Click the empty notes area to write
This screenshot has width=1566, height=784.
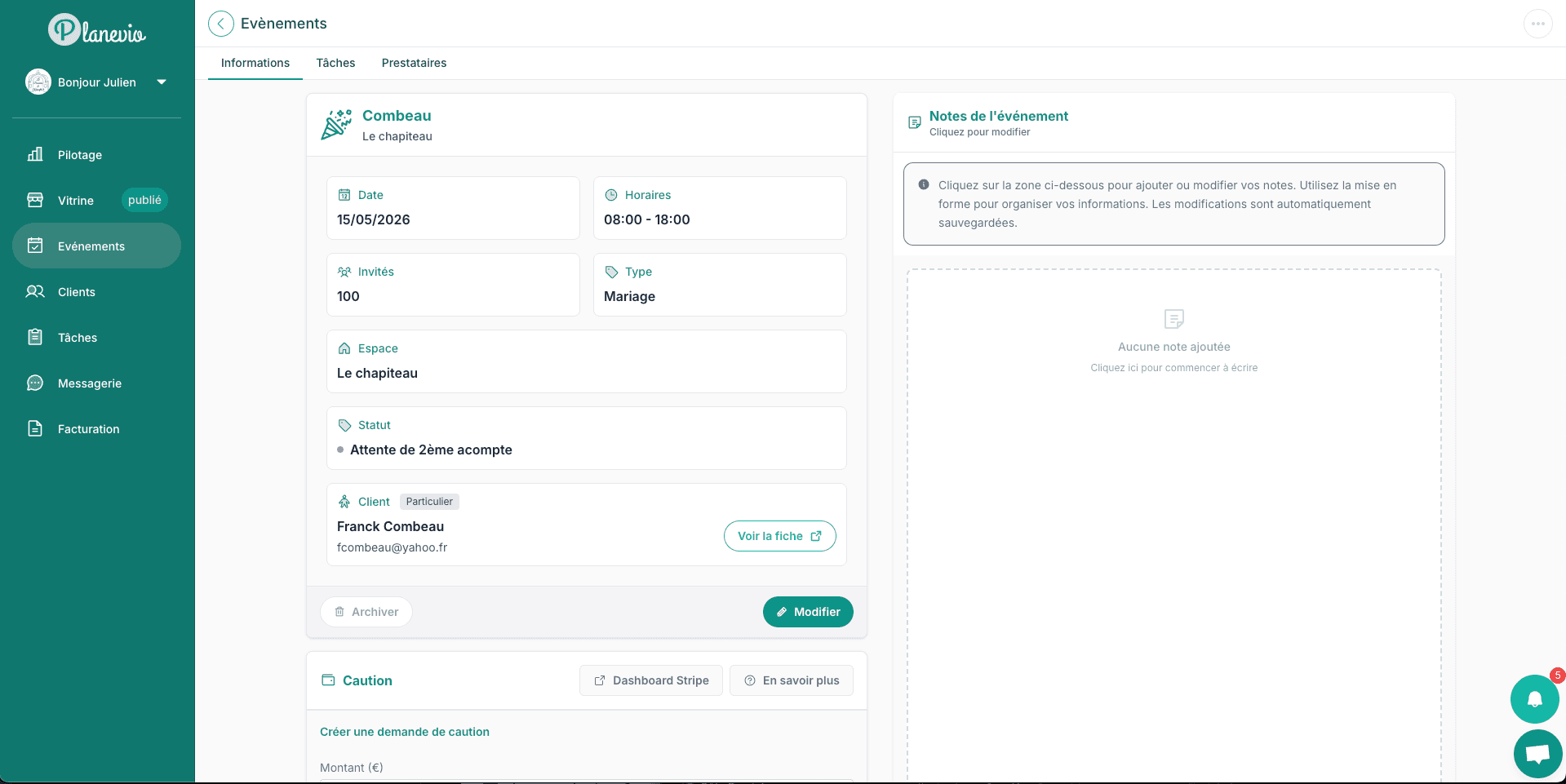pos(1173,522)
